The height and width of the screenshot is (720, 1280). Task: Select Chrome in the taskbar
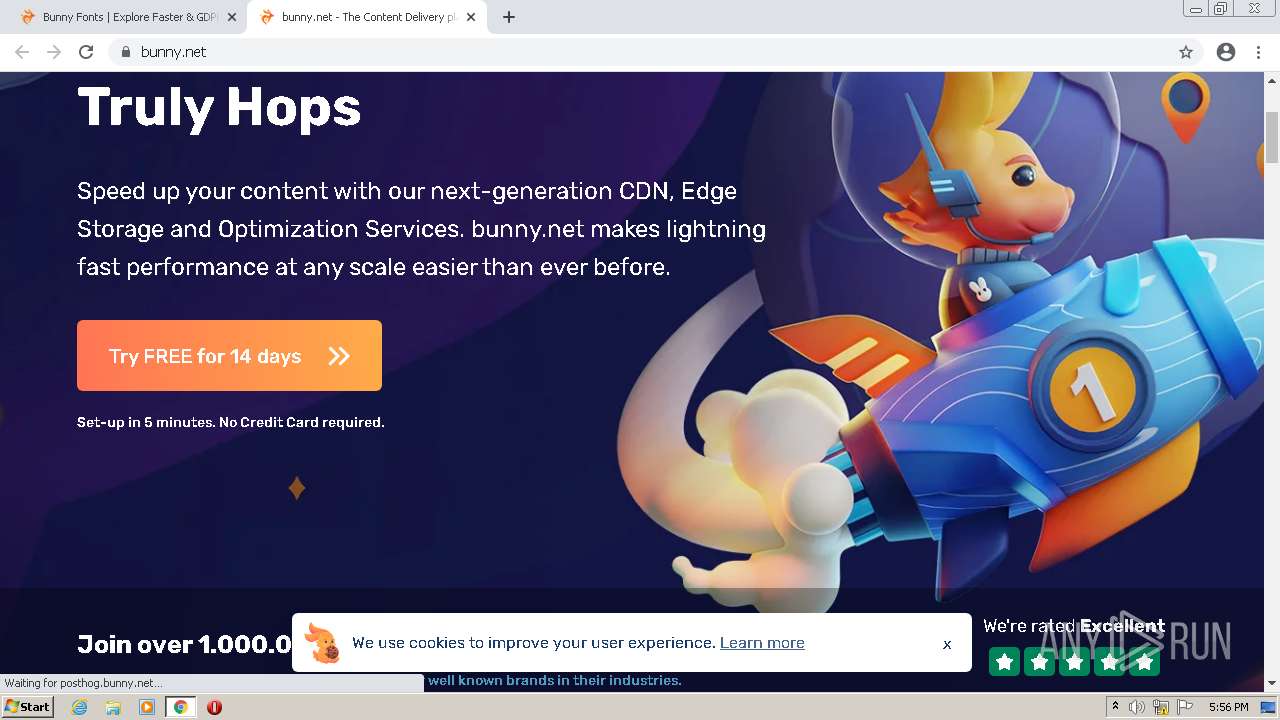click(x=180, y=707)
